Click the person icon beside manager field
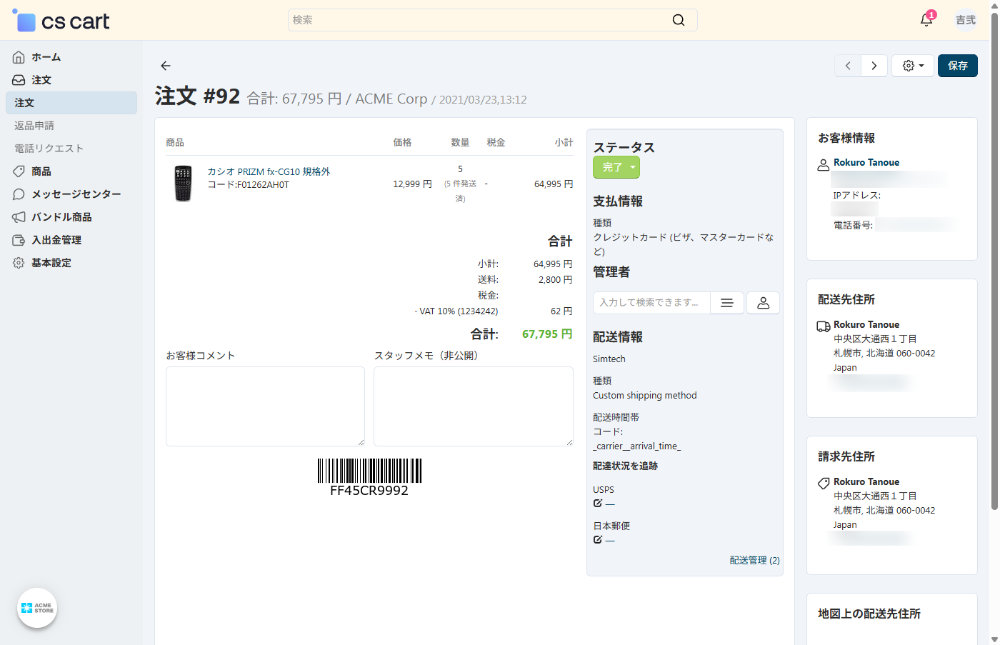This screenshot has width=1000, height=645. coord(763,302)
